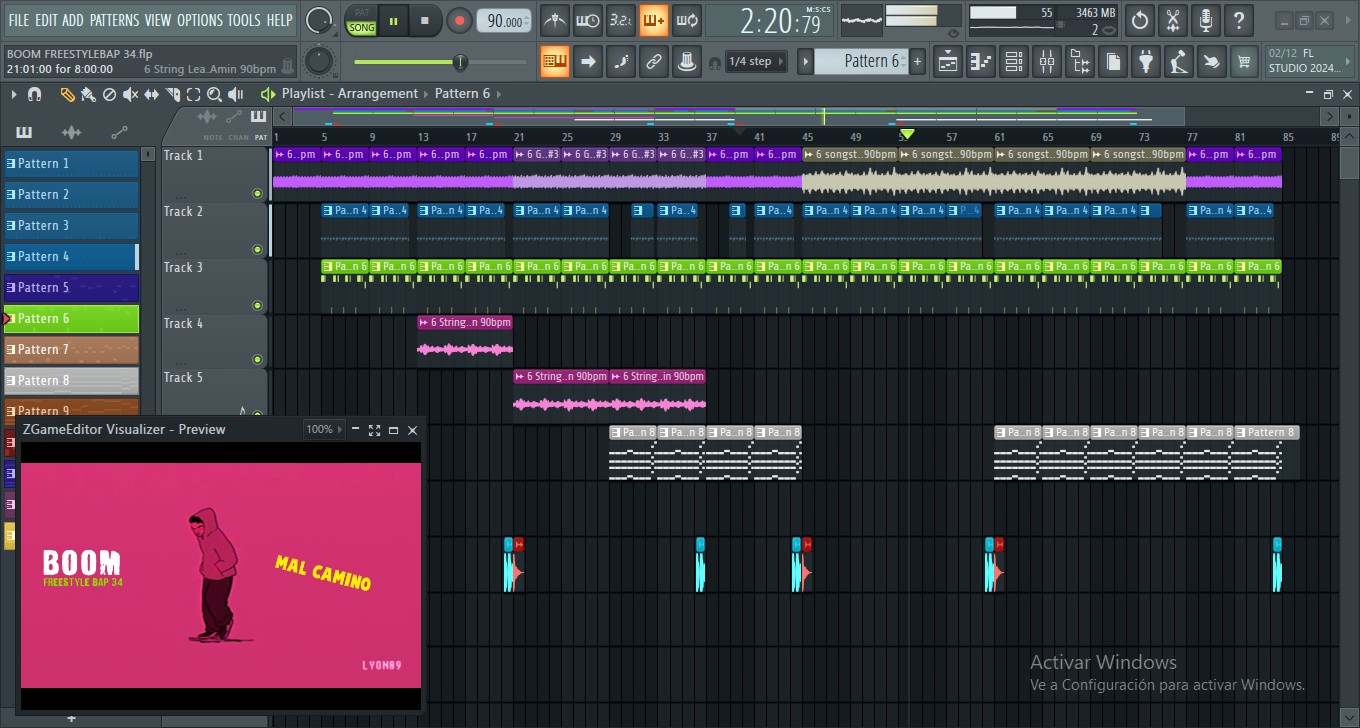The height and width of the screenshot is (728, 1360).
Task: Open the Playlist options arrow menu
Action: click(x=14, y=94)
